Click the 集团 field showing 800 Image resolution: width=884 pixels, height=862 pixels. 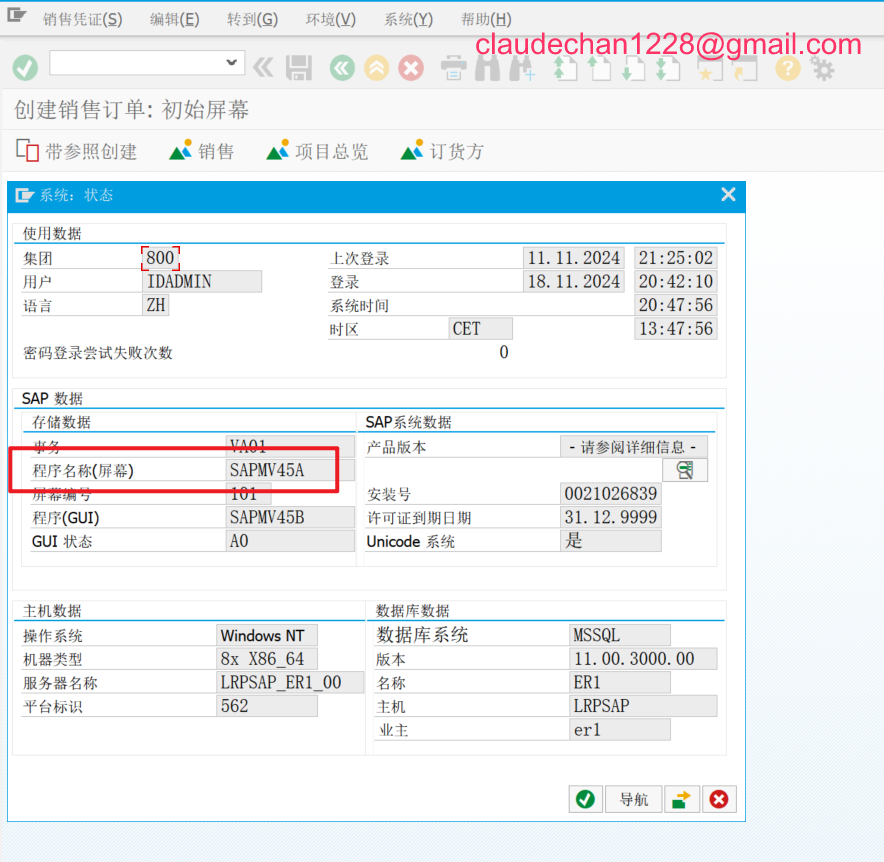coord(160,258)
